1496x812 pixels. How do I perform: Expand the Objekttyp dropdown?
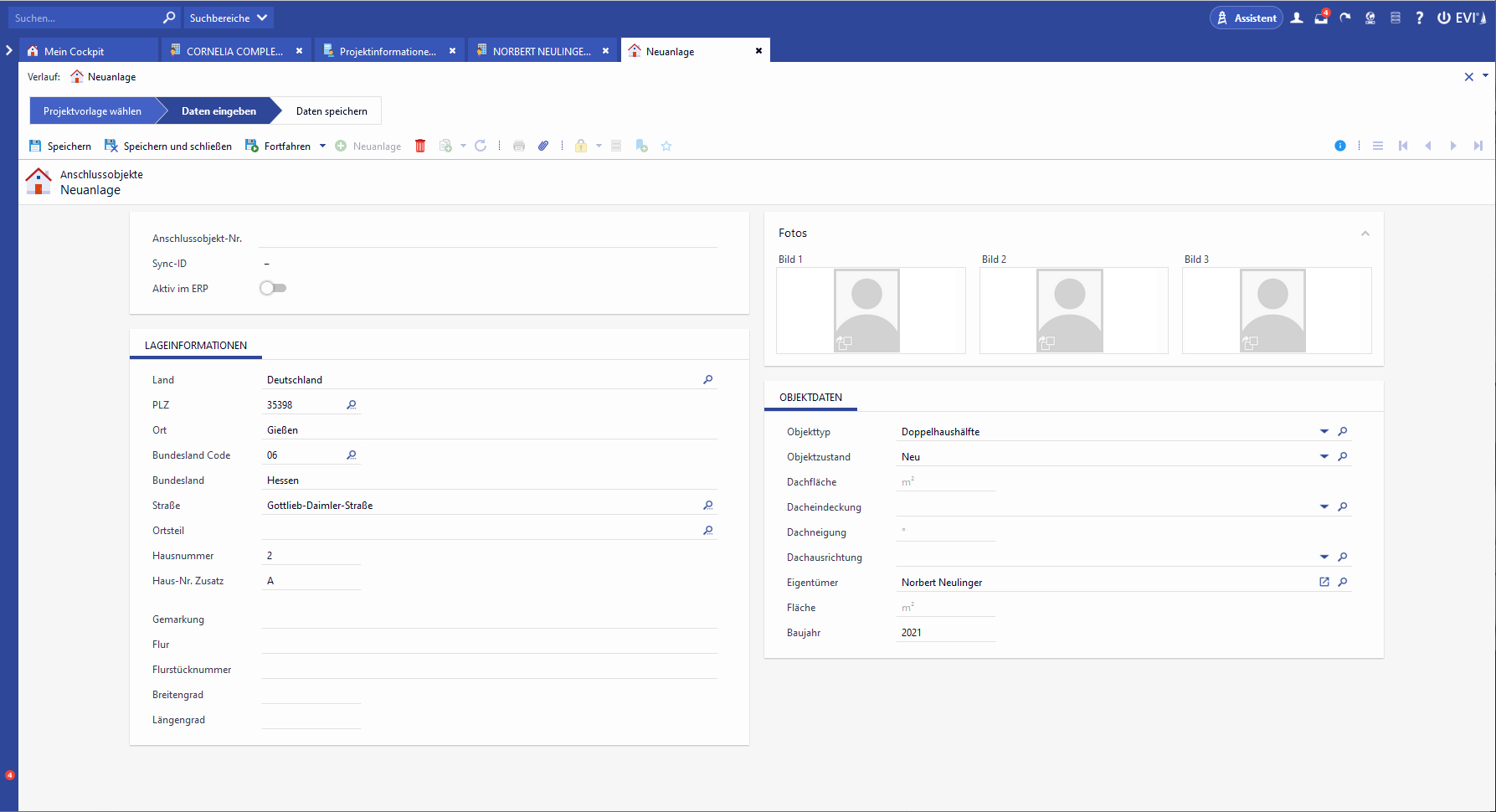coord(1324,432)
